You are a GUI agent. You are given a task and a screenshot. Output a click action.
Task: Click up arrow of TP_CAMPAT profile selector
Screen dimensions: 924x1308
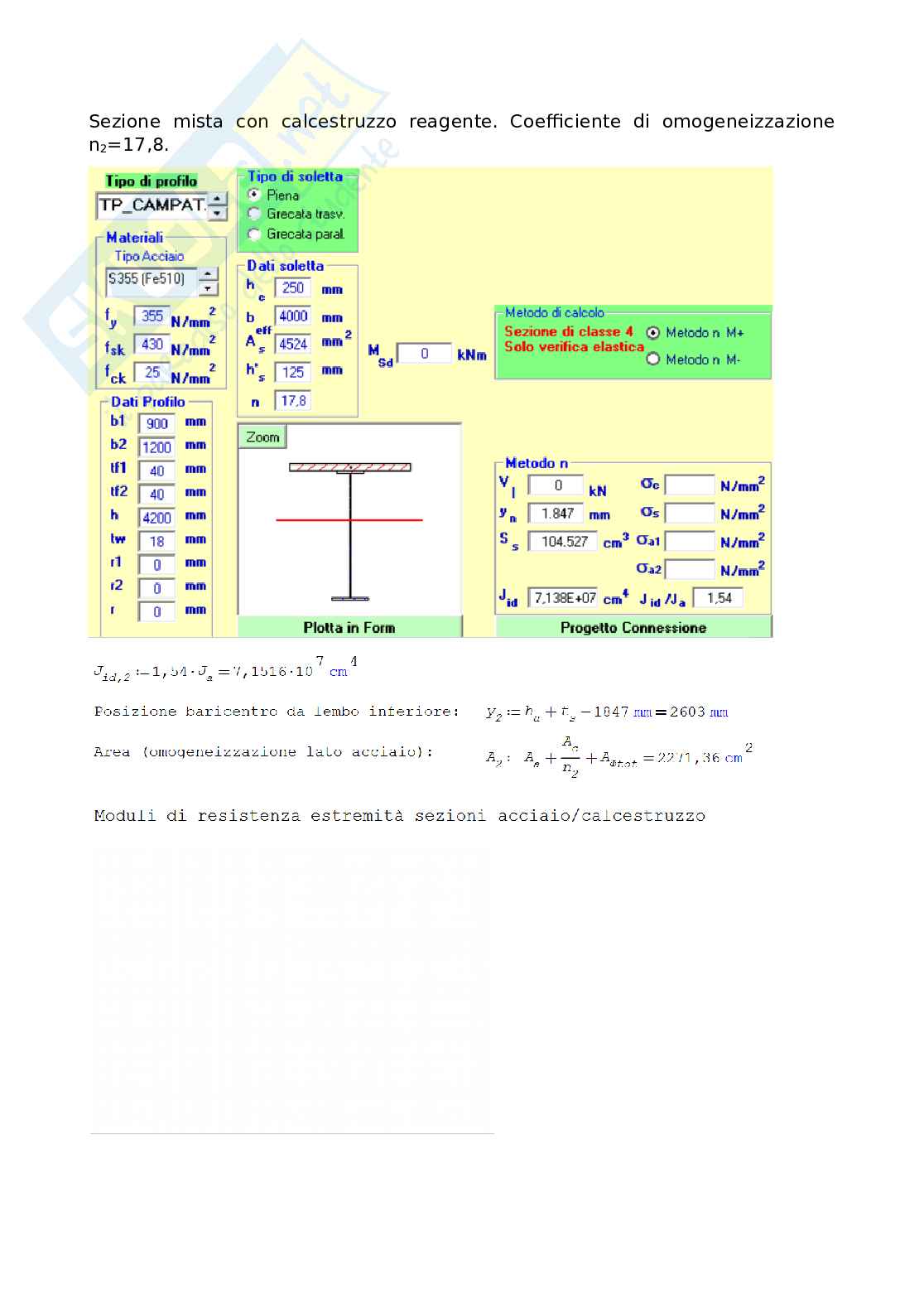[x=218, y=199]
